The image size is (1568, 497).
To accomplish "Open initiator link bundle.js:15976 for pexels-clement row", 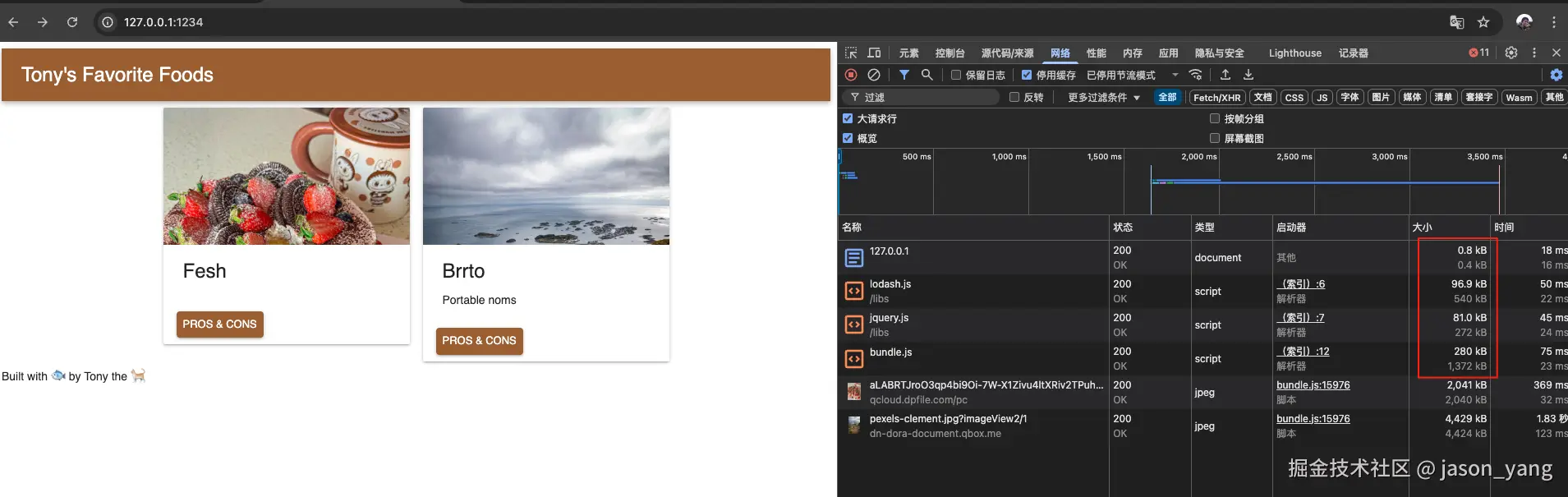I will tap(1313, 419).
